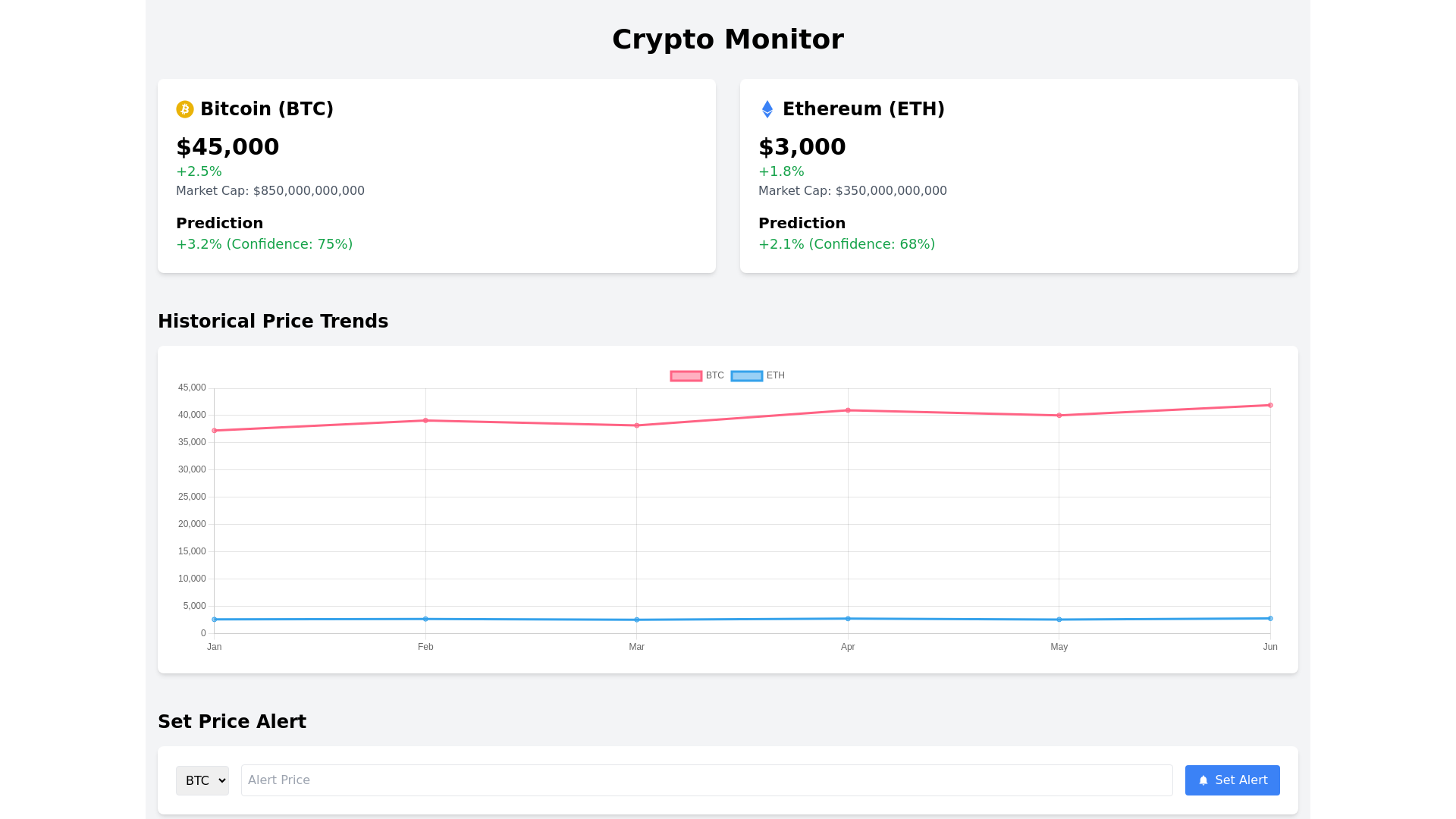Click ETH January data point on chart
The width and height of the screenshot is (1456, 819).
coord(215,620)
